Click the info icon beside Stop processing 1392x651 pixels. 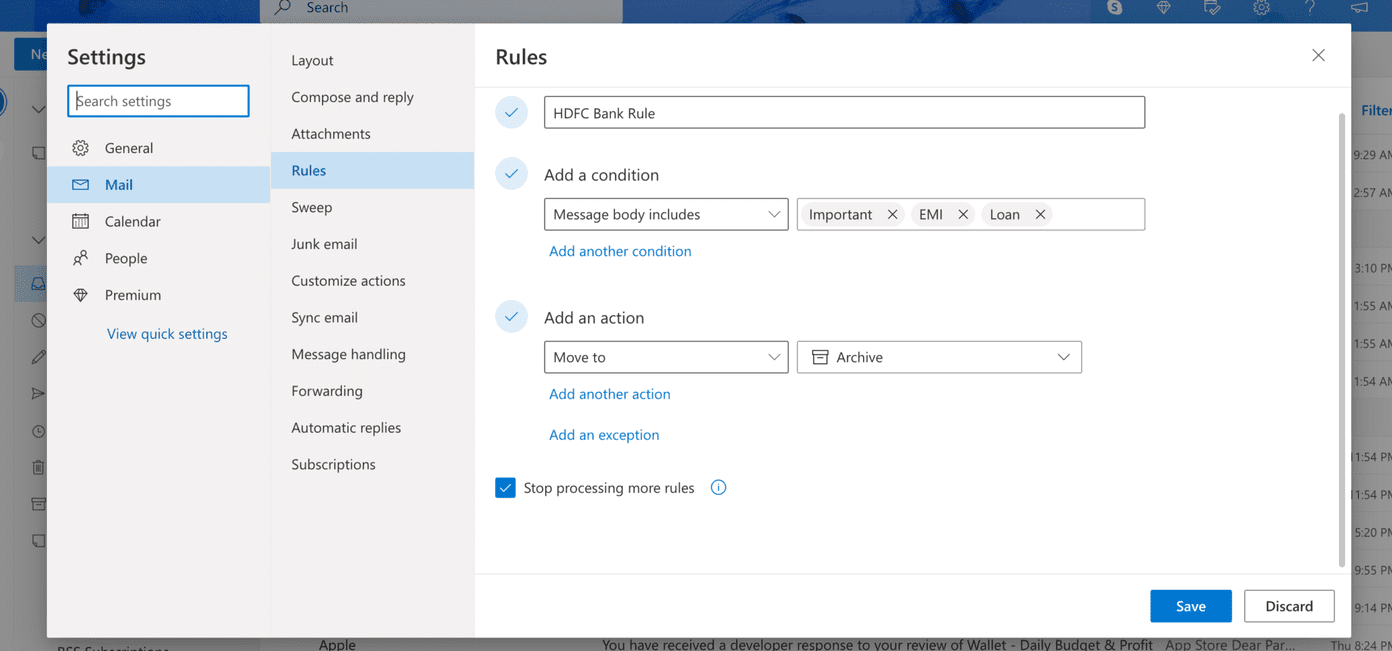718,488
